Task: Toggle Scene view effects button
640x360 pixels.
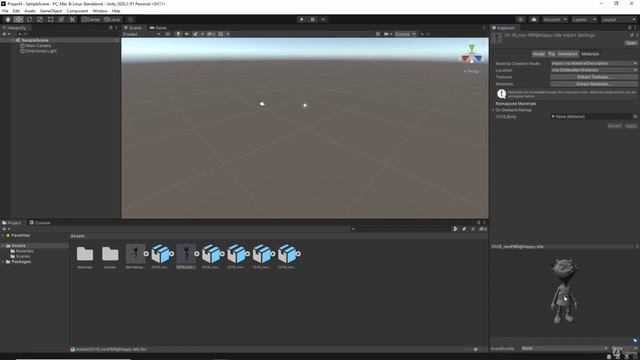Action: pos(196,34)
